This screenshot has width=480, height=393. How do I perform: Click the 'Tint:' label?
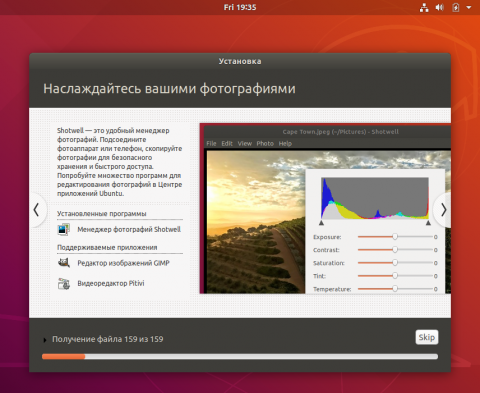319,276
